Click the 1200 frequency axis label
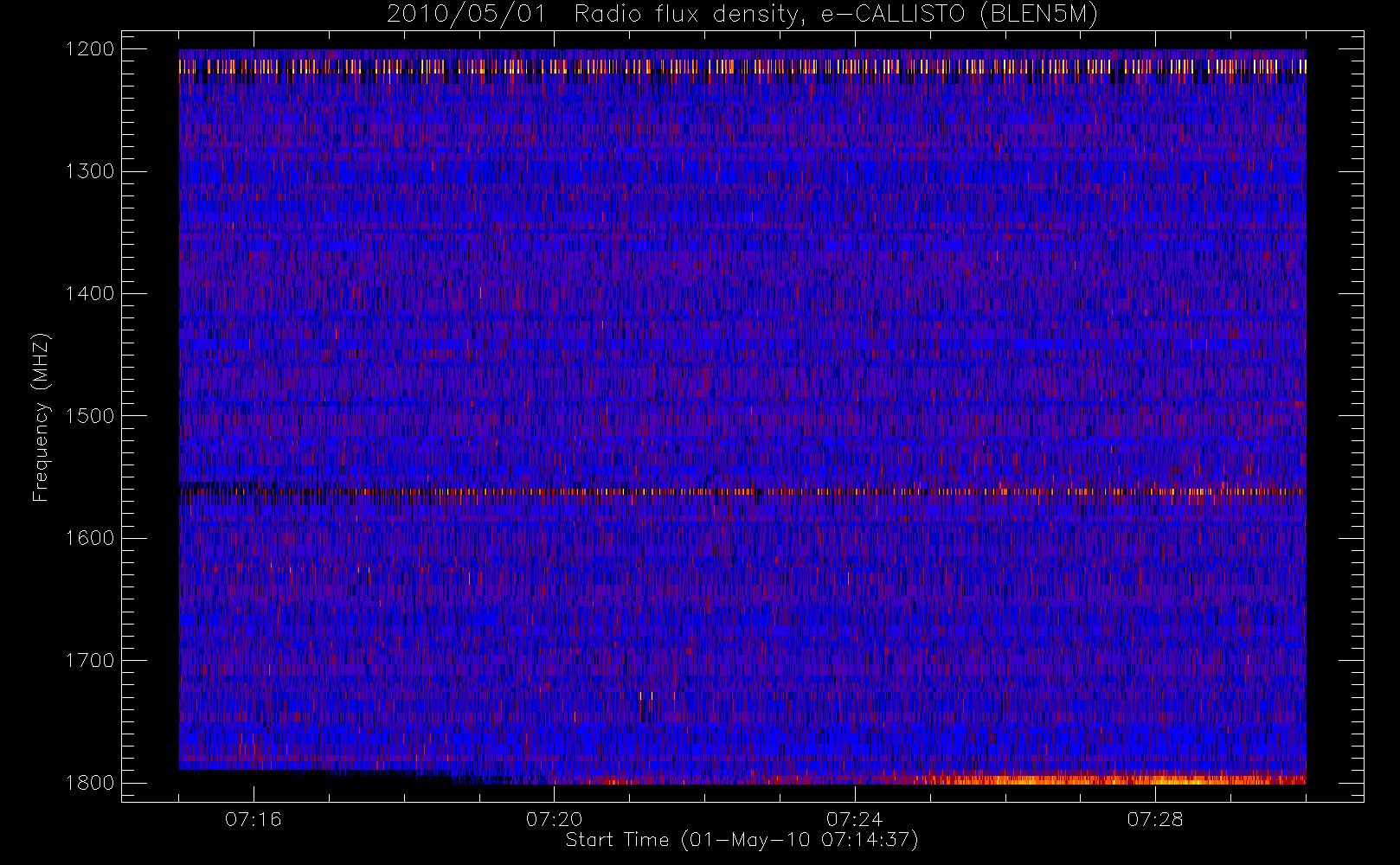Viewport: 1400px width, 865px height. (x=90, y=49)
